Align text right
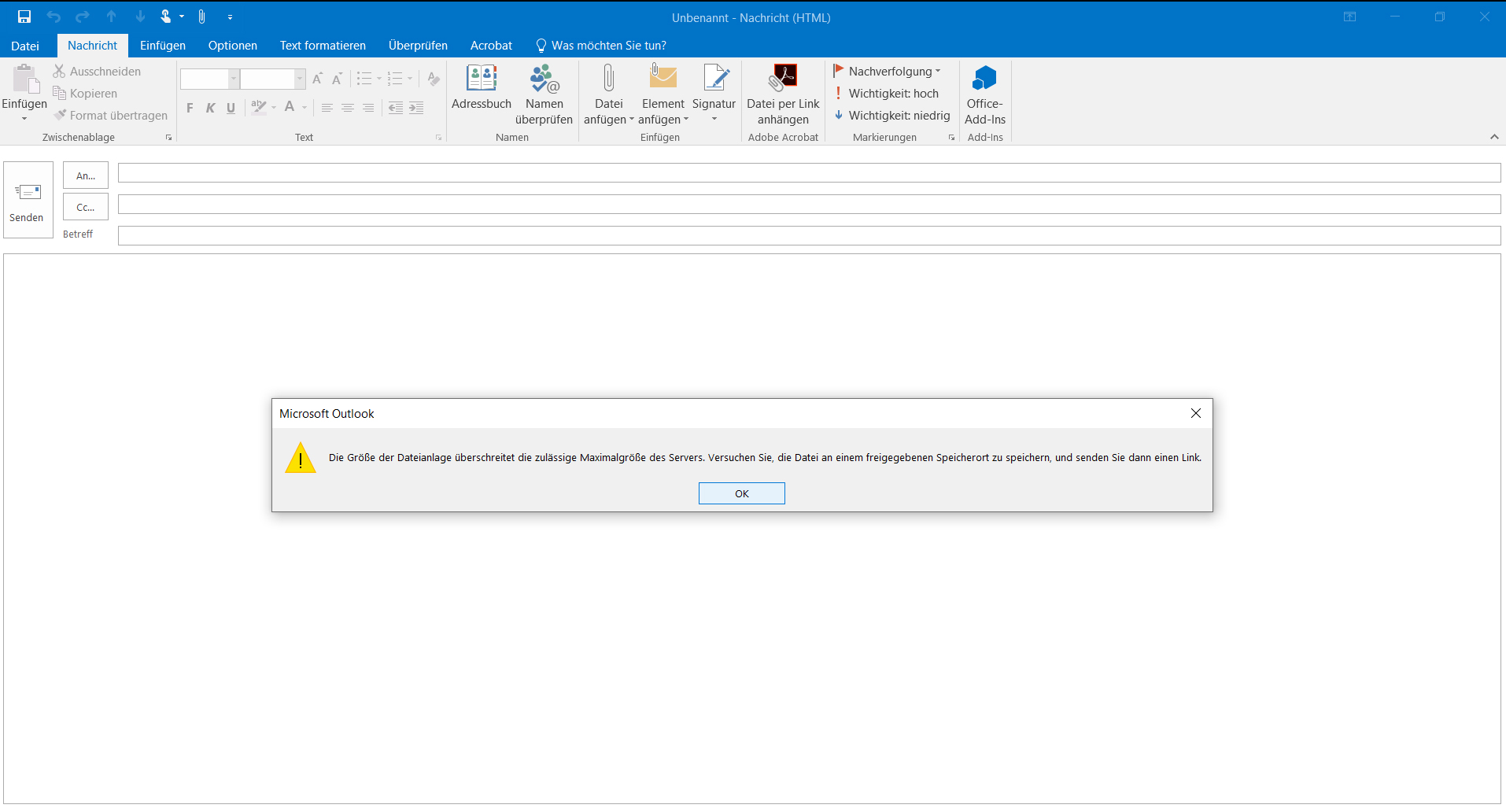Image resolution: width=1506 pixels, height=812 pixels. pos(368,108)
